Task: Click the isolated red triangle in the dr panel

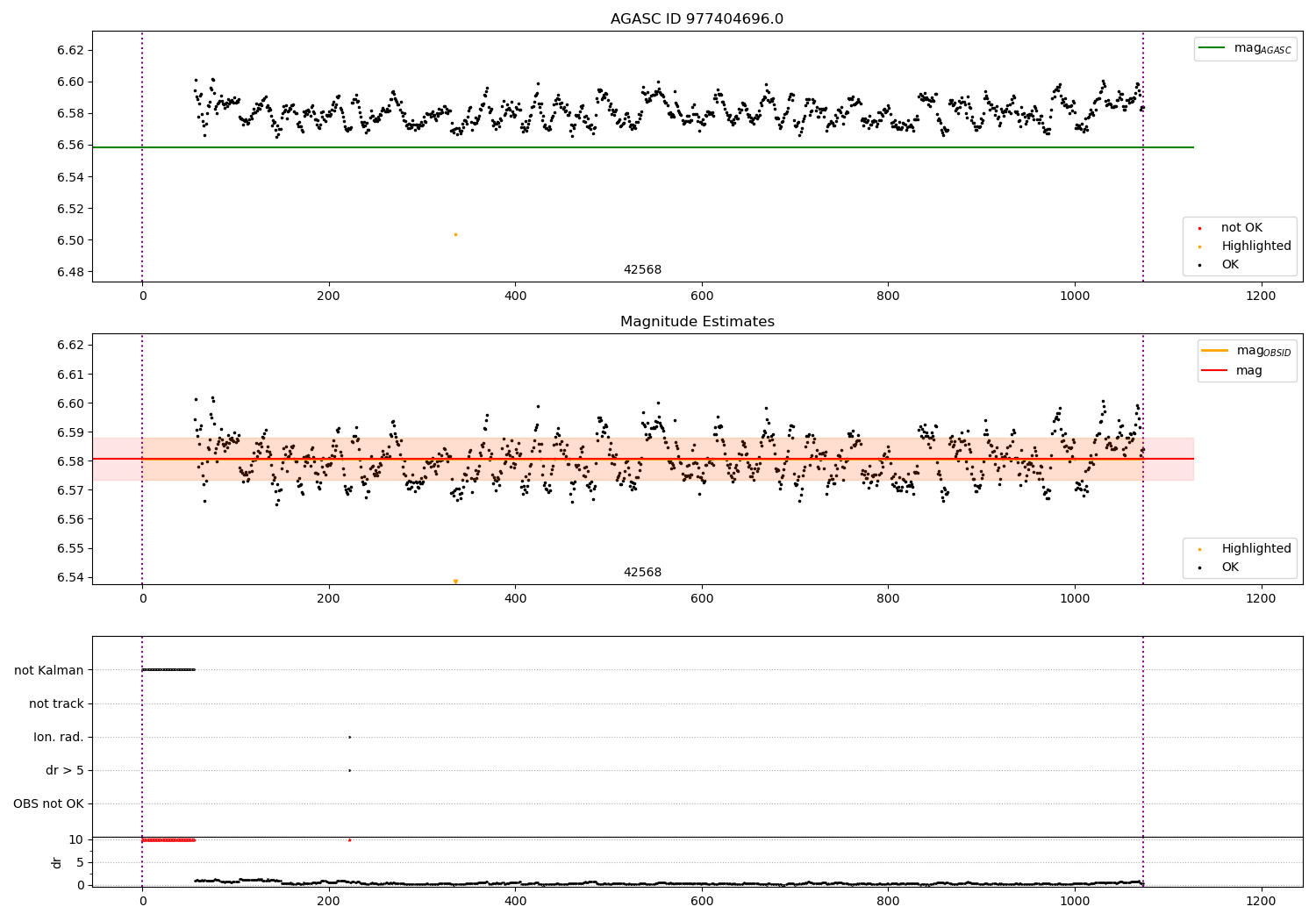Action: pyautogui.click(x=349, y=839)
